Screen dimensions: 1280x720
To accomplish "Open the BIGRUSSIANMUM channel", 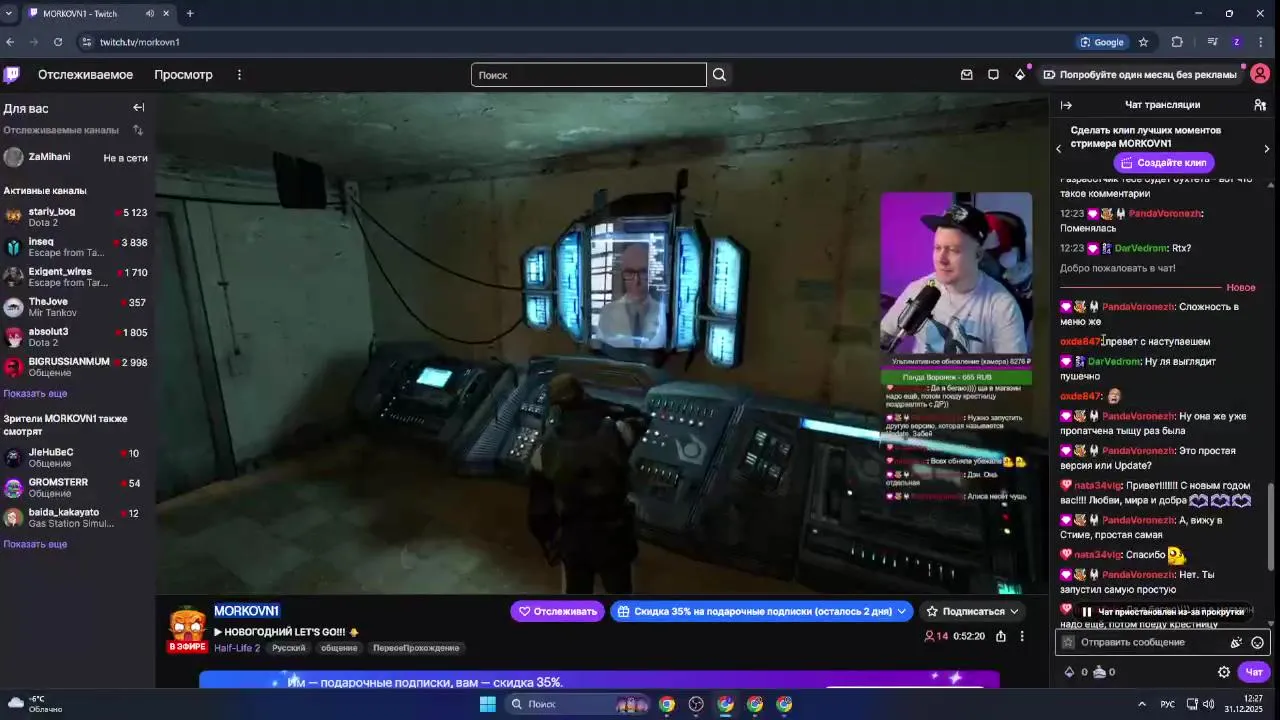I will tap(77, 367).
